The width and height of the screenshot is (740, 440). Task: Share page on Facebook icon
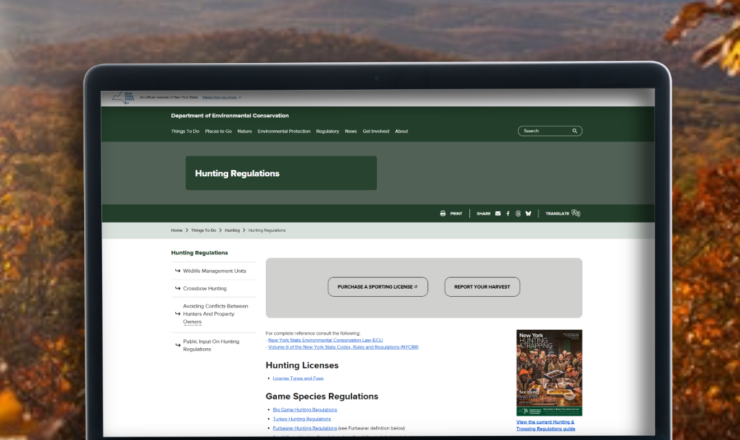[x=508, y=213]
